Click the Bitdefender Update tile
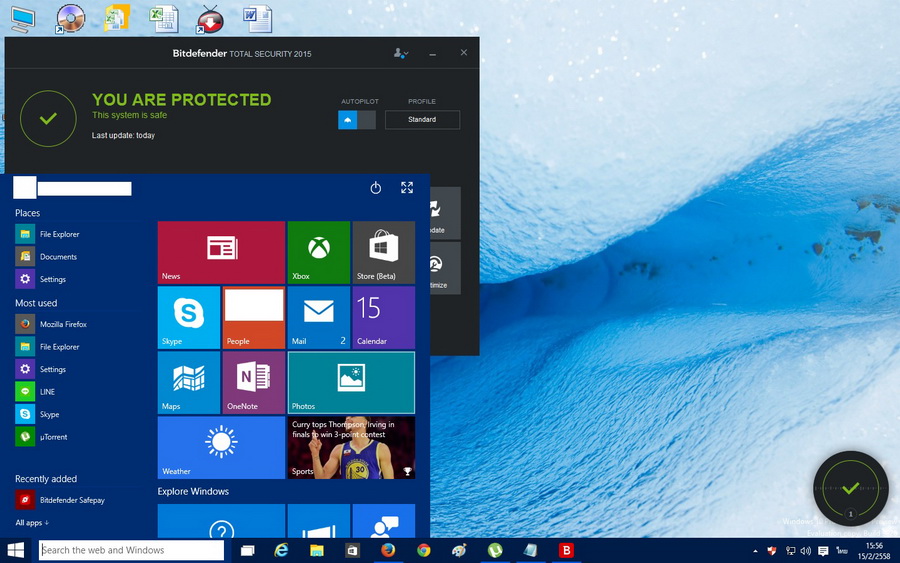900x563 pixels. pos(446,212)
